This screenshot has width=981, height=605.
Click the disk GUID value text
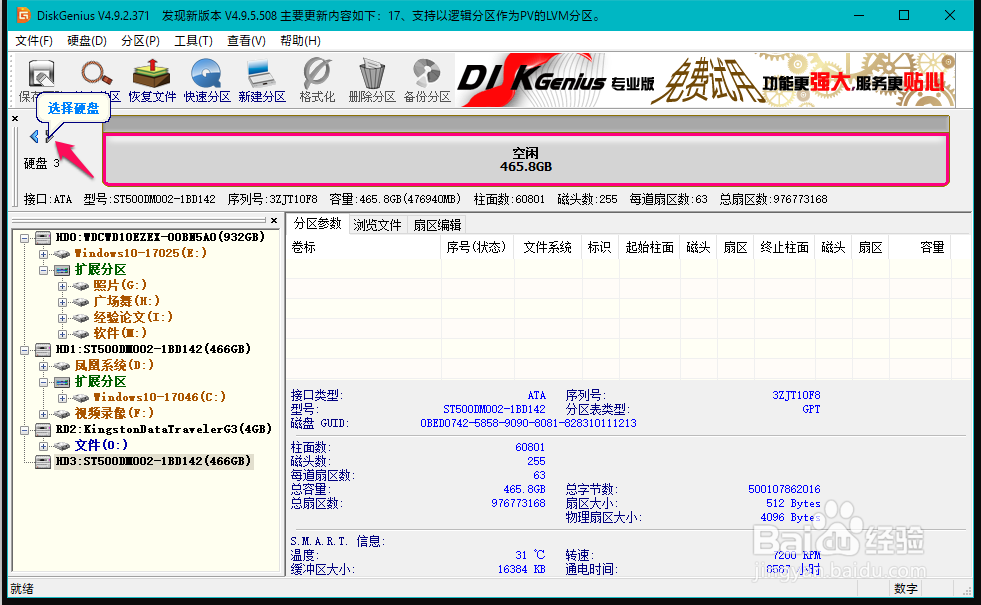(x=528, y=424)
